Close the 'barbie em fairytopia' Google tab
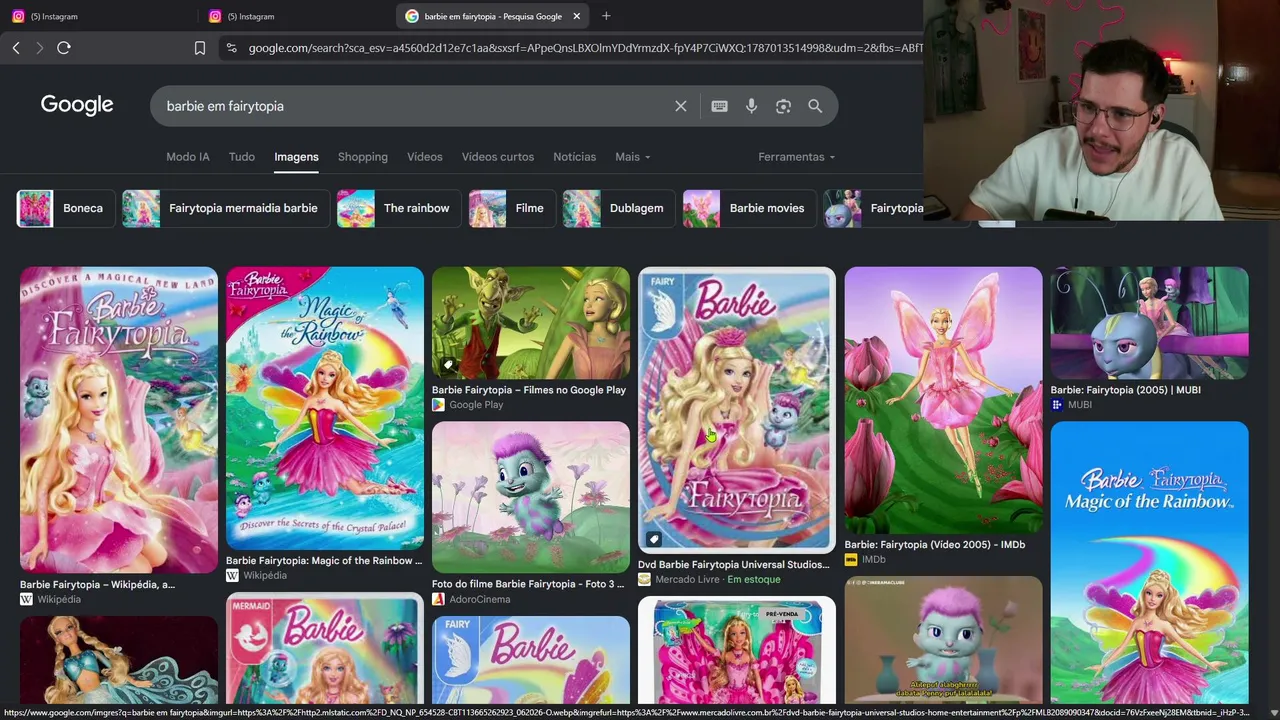Viewport: 1280px width, 720px height. [576, 16]
